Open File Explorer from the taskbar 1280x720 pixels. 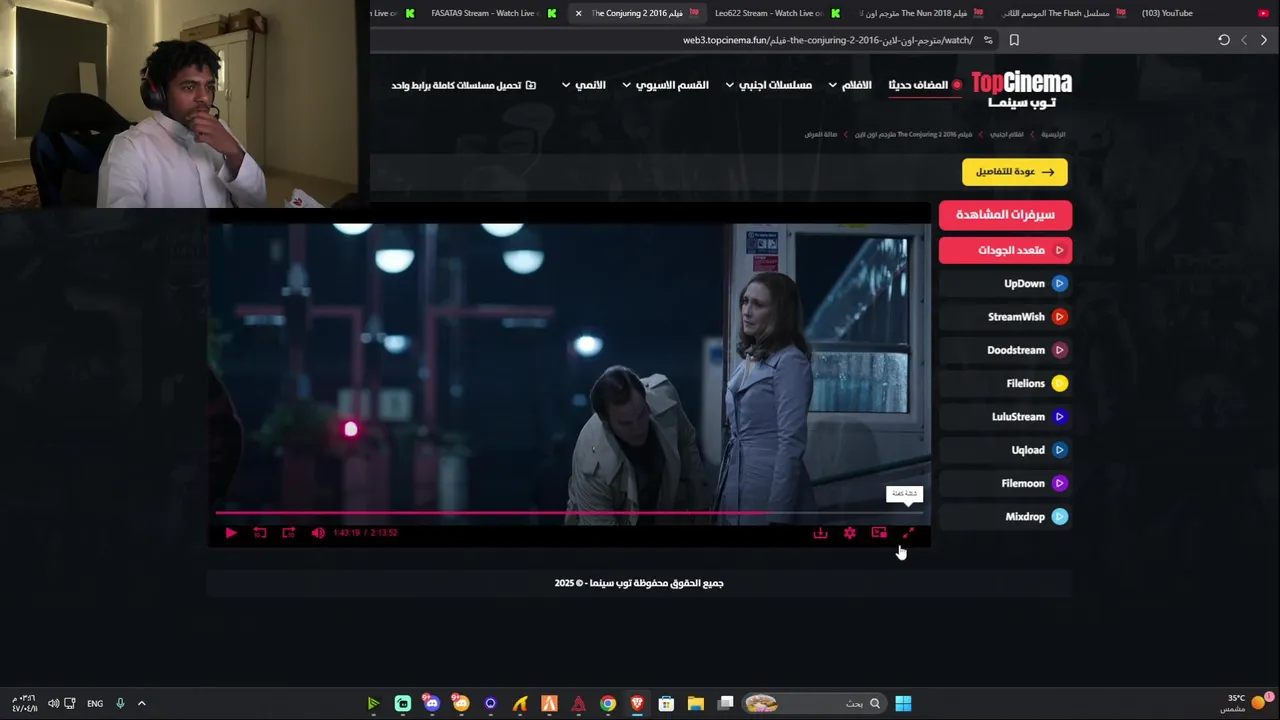pos(696,703)
